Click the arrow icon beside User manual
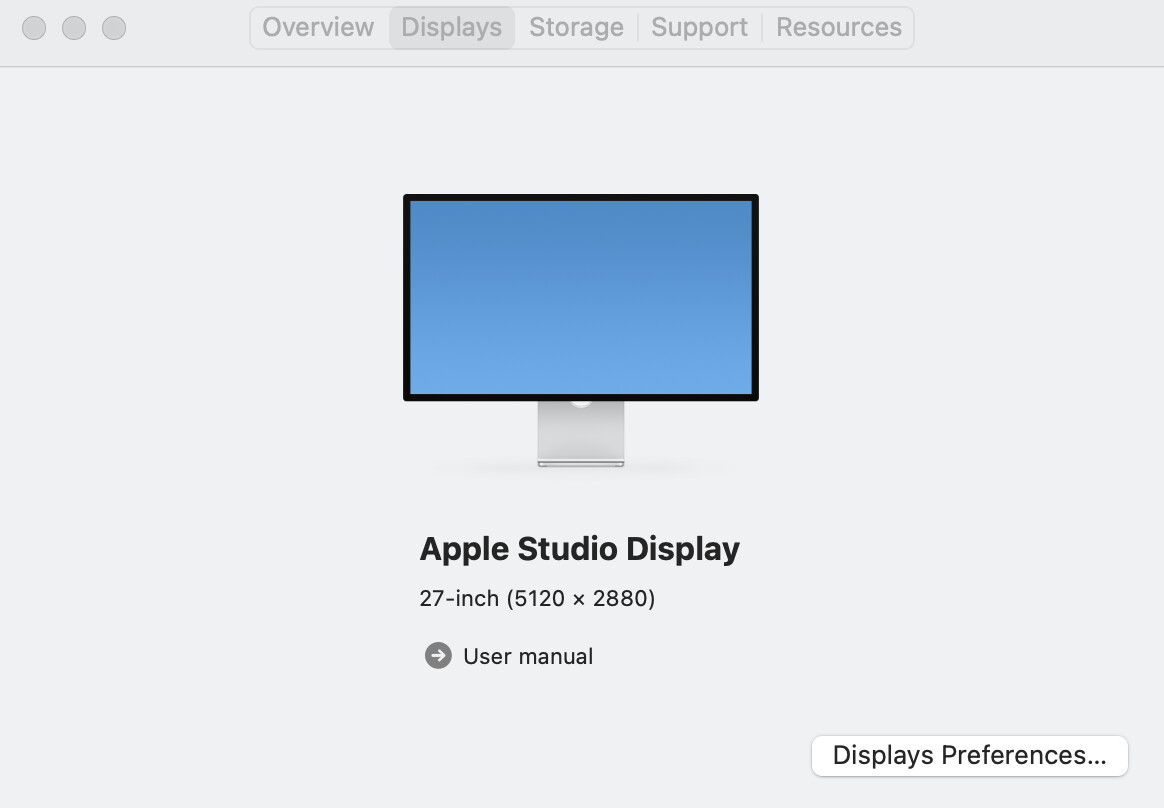This screenshot has width=1164, height=808. coord(438,656)
